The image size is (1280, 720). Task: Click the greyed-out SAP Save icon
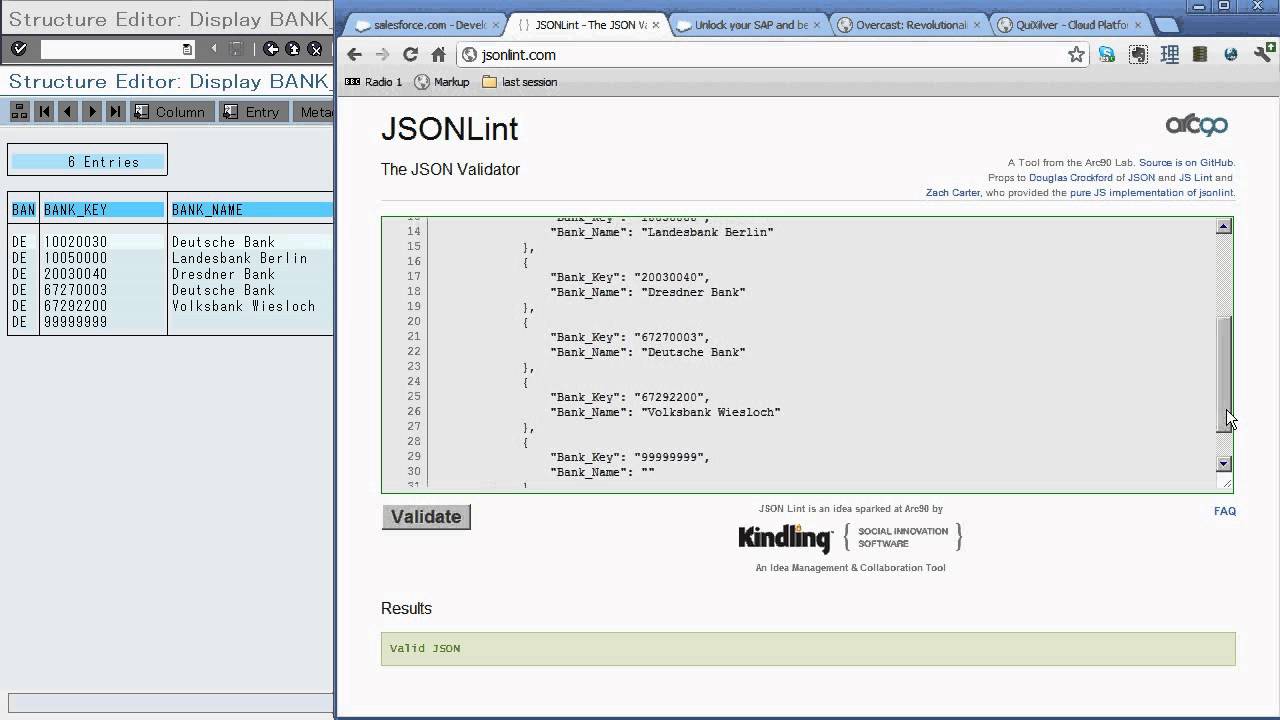click(x=236, y=49)
